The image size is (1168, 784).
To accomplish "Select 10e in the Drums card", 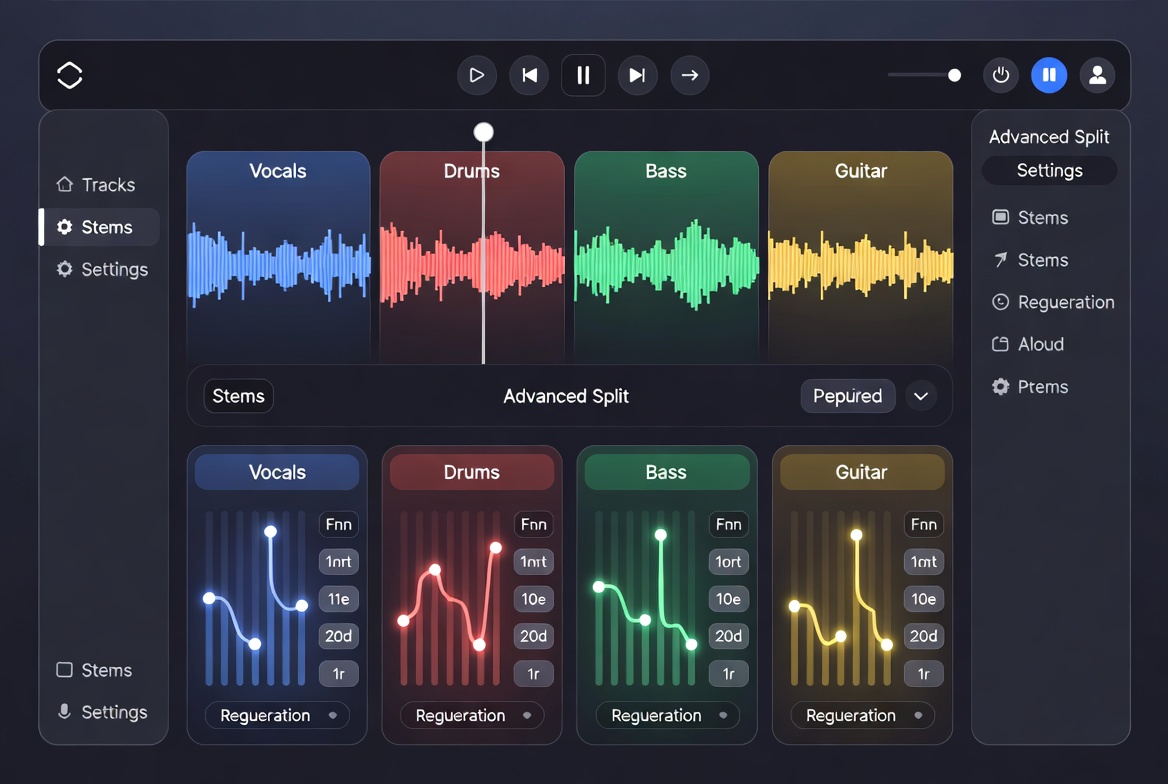I will (533, 599).
